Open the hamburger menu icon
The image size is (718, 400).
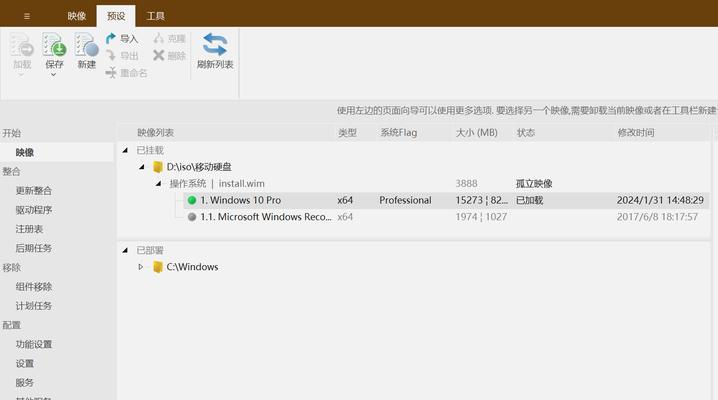coord(27,16)
